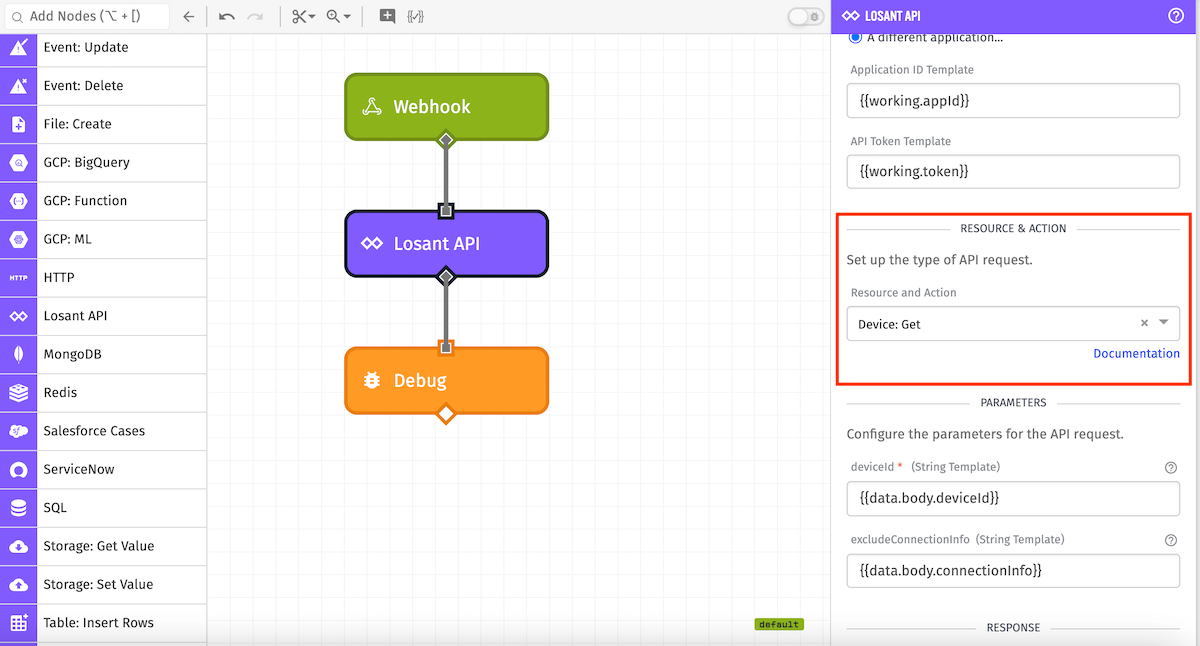Viewport: 1200px width, 646px height.
Task: Select the GCP: Function node icon
Action: coord(18,201)
